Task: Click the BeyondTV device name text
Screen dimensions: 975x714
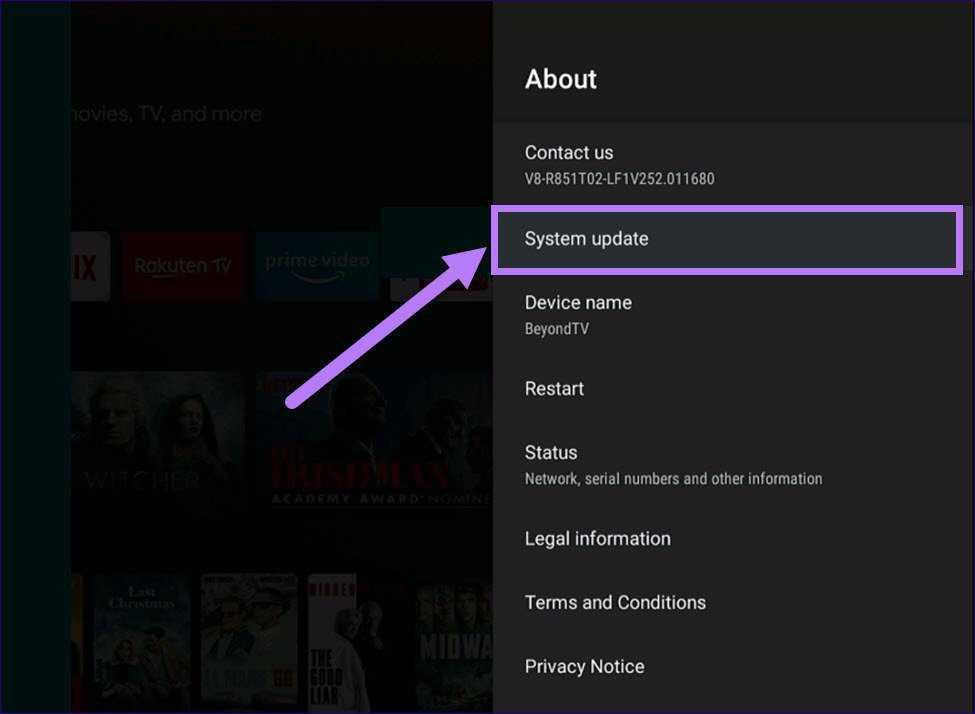Action: [x=557, y=329]
